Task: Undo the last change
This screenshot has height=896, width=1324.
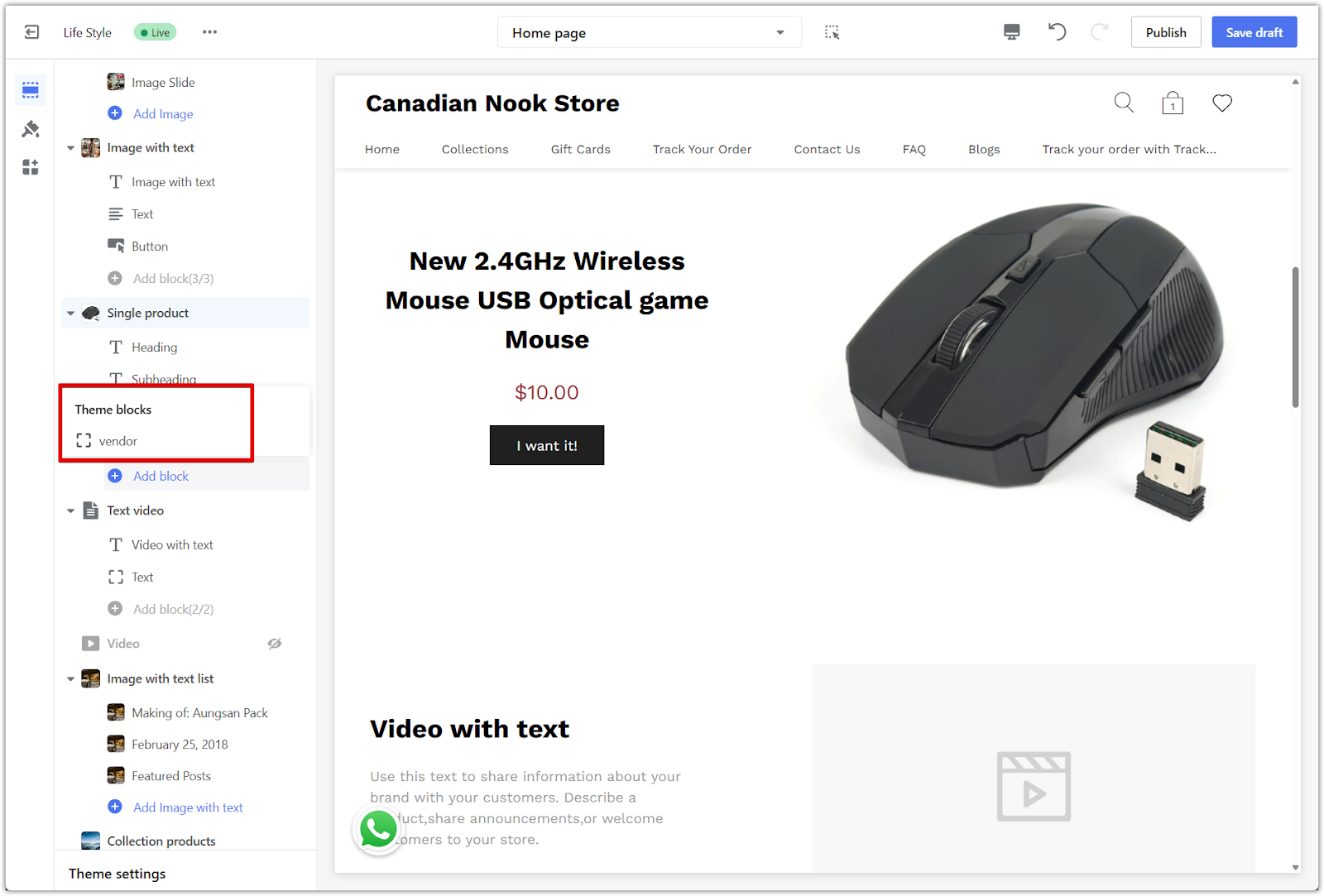Action: click(x=1057, y=32)
